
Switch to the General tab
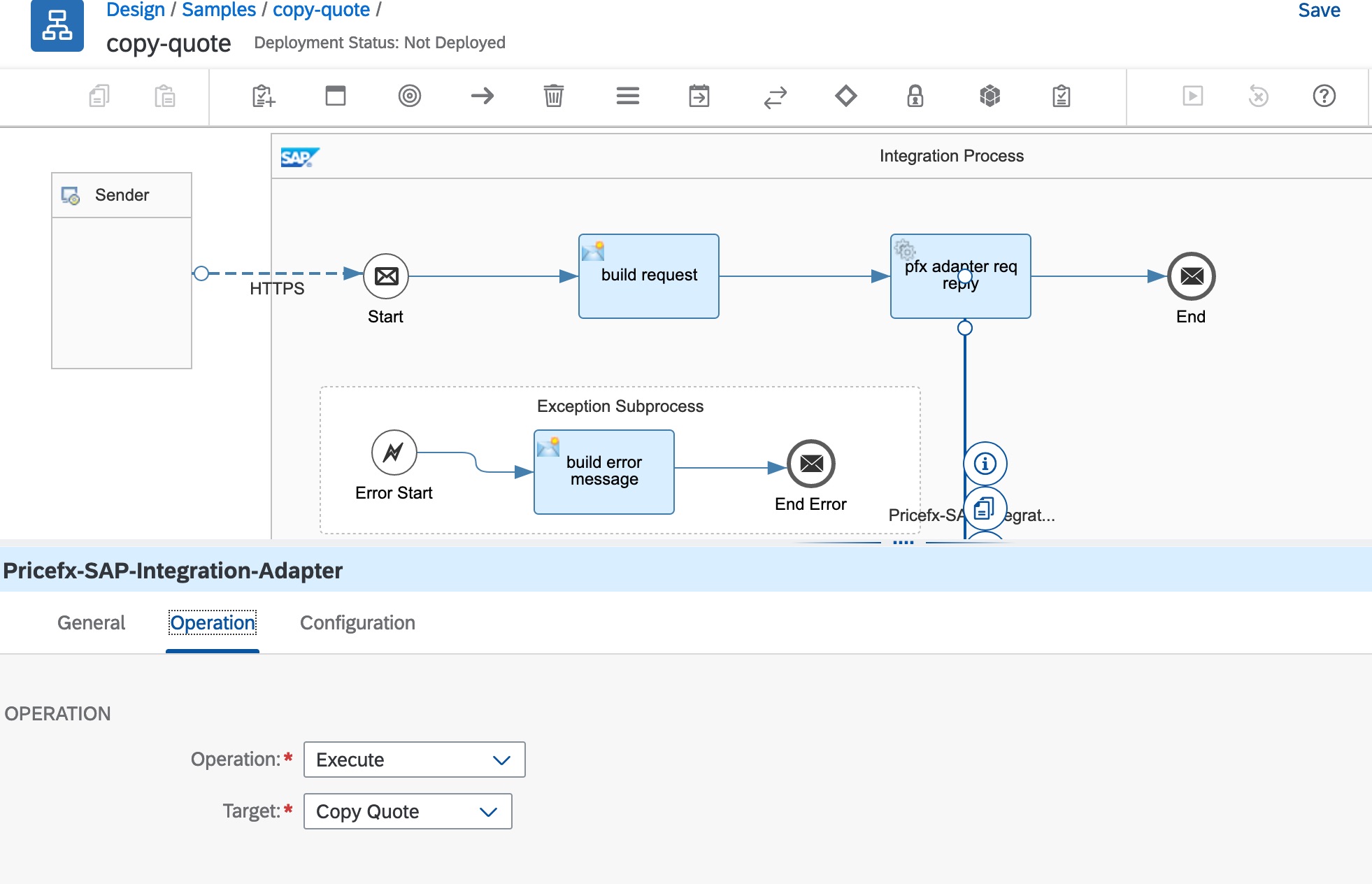91,622
